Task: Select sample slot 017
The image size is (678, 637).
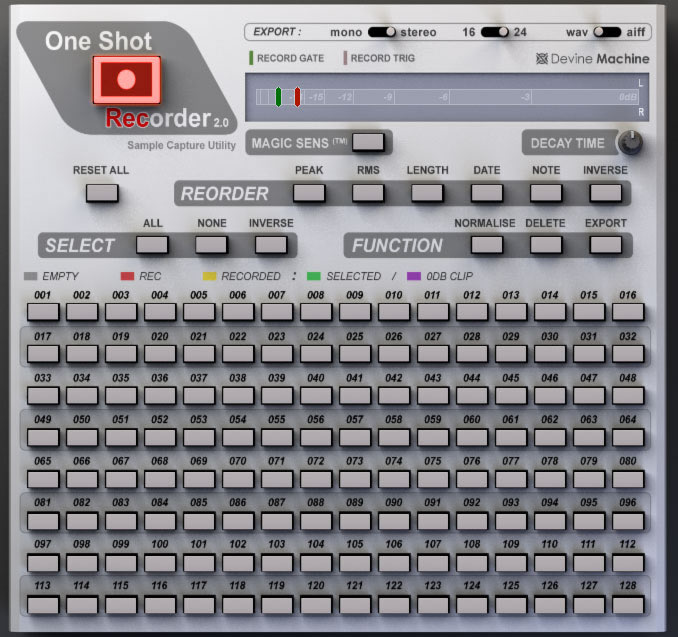Action: 43,354
